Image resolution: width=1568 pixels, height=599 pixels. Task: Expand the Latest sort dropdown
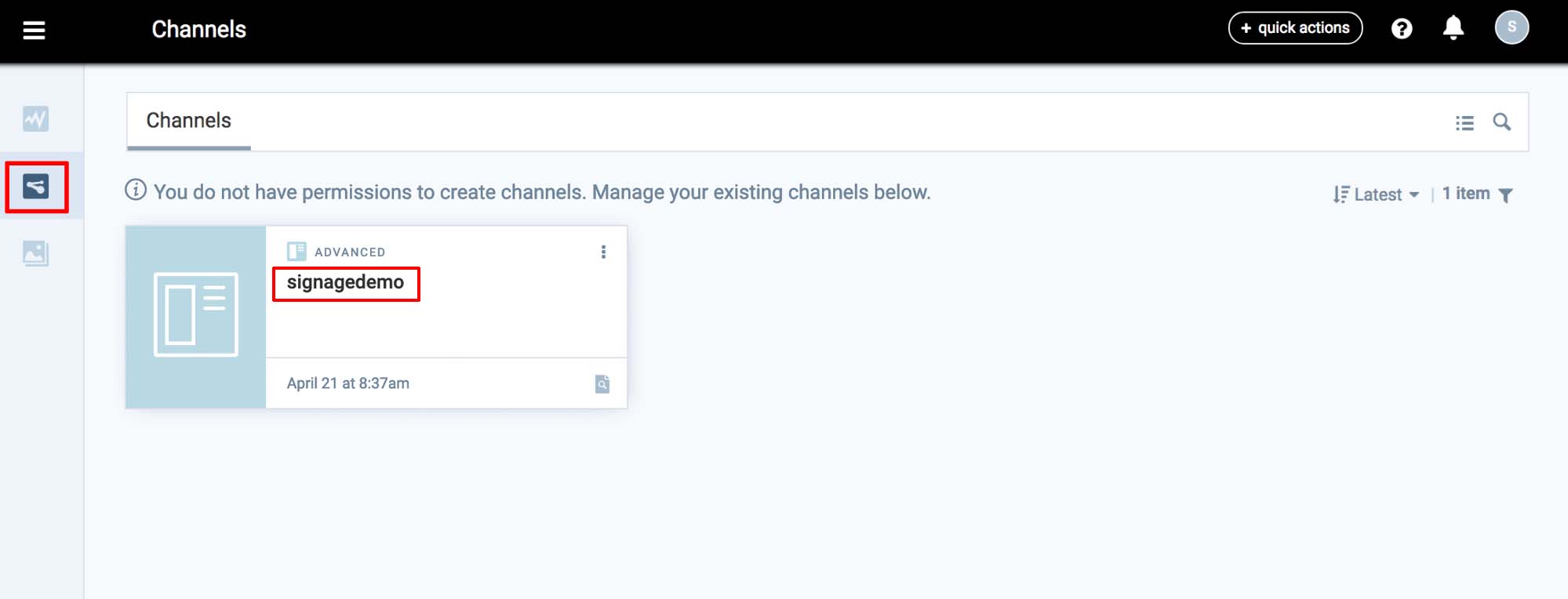click(x=1377, y=194)
